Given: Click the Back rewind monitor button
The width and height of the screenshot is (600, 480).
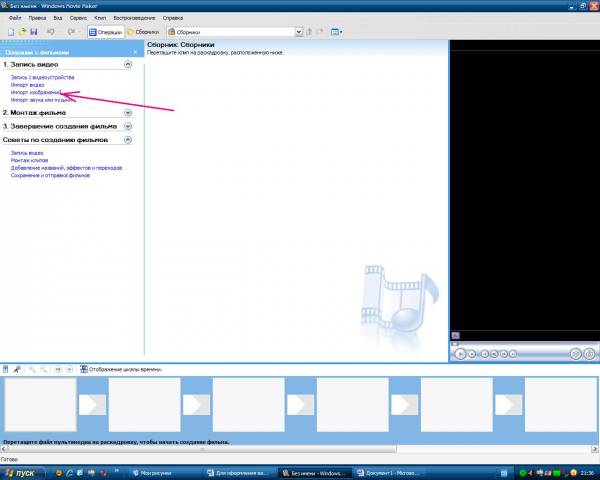Looking at the screenshot, I should click(x=485, y=354).
